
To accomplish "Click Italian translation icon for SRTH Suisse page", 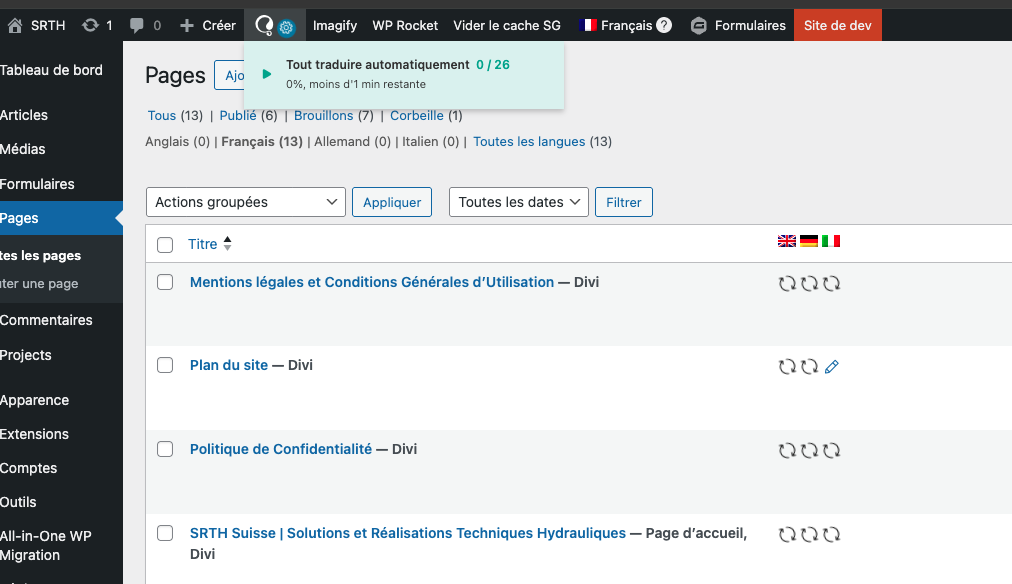I will coord(831,534).
